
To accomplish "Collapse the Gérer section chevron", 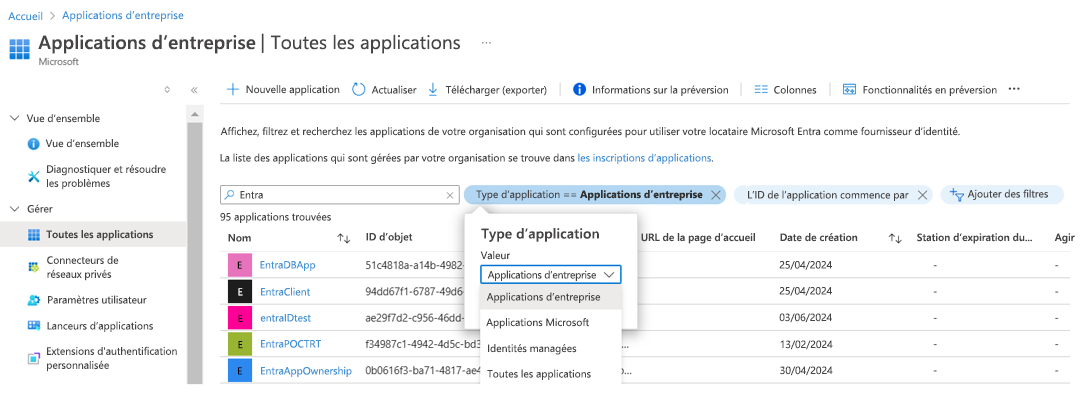I will point(15,209).
